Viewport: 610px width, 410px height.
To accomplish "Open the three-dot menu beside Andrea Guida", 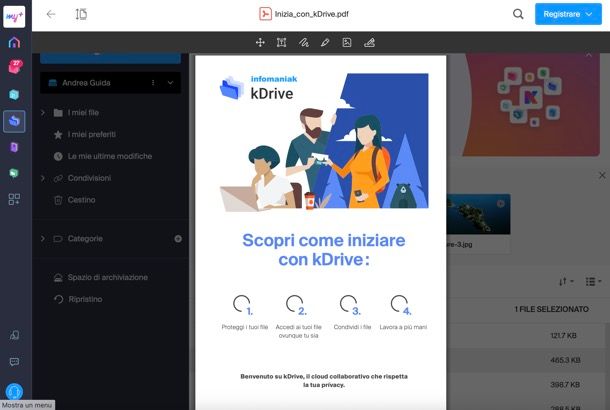I will [153, 83].
